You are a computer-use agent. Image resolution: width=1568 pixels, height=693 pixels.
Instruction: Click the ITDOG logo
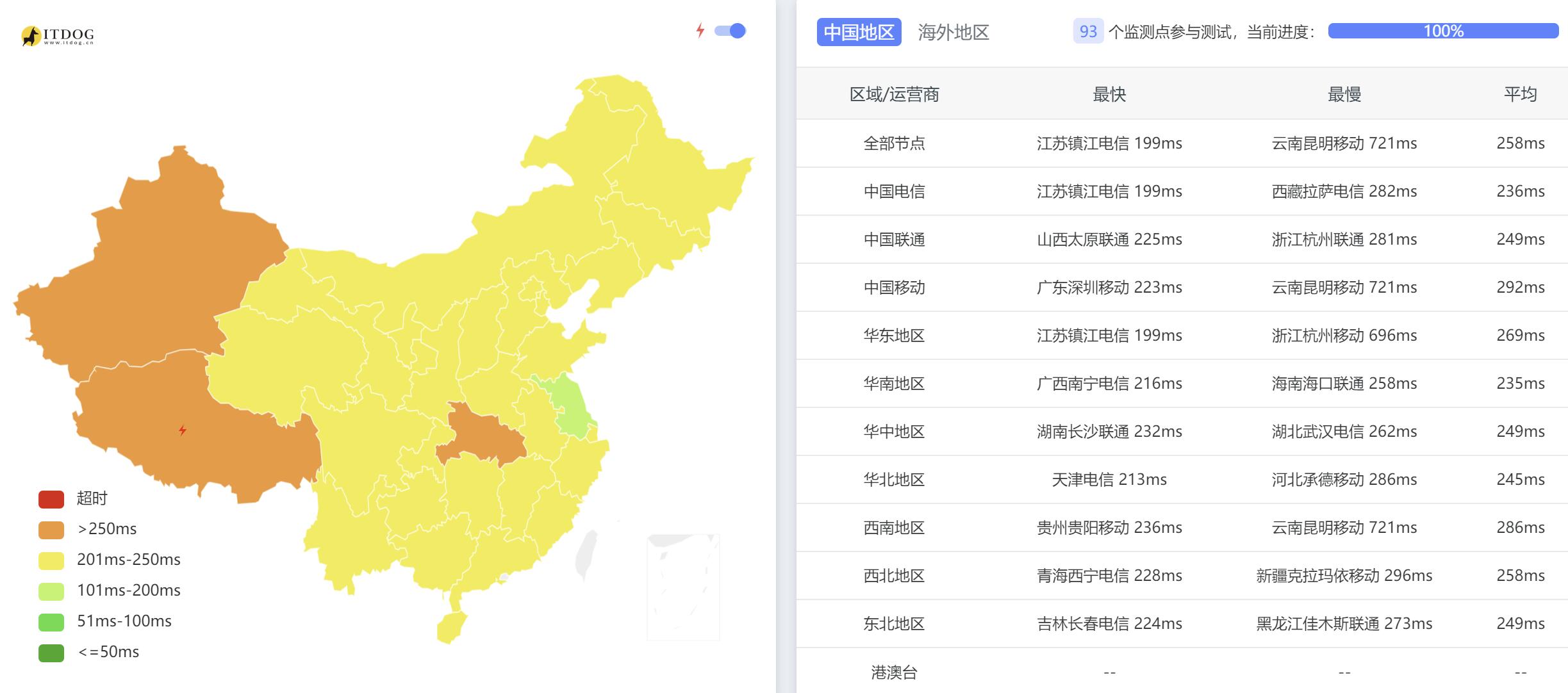point(57,36)
